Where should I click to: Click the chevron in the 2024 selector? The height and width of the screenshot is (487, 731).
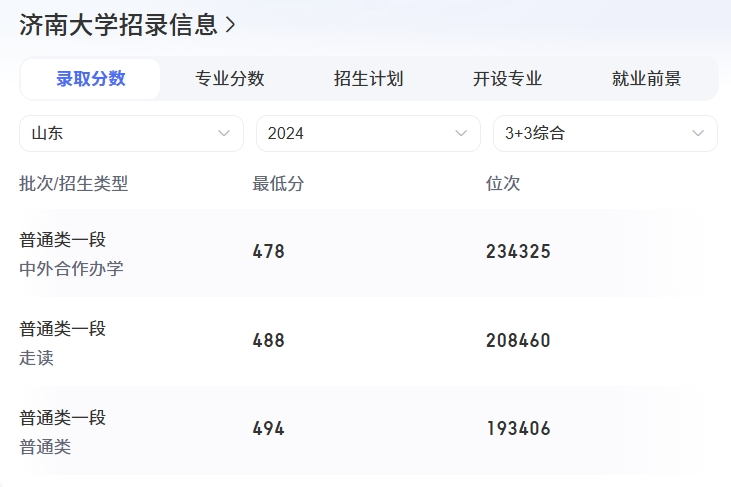pos(461,133)
